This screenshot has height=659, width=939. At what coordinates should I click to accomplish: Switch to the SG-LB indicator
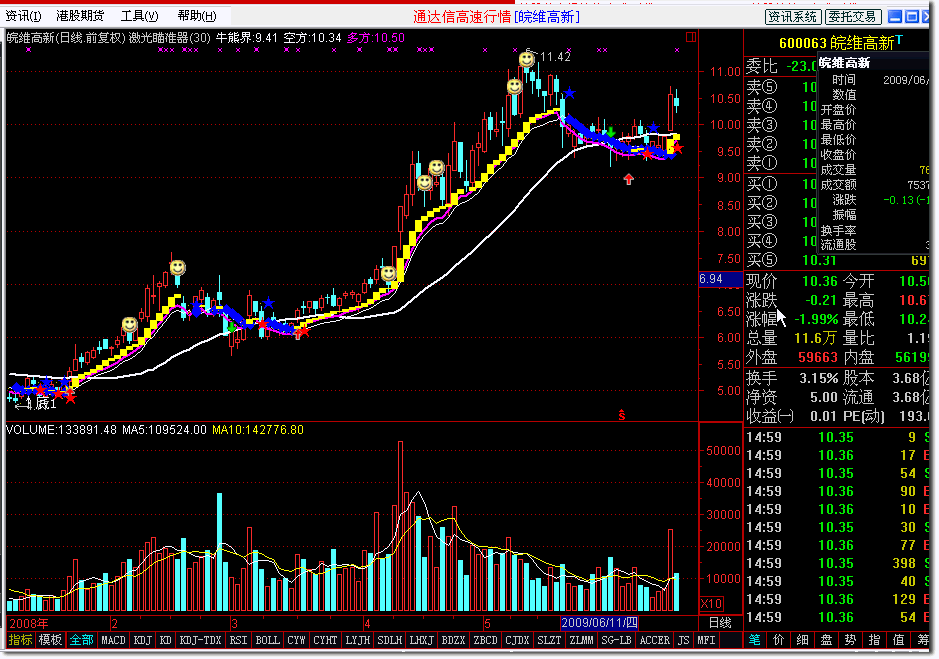616,640
